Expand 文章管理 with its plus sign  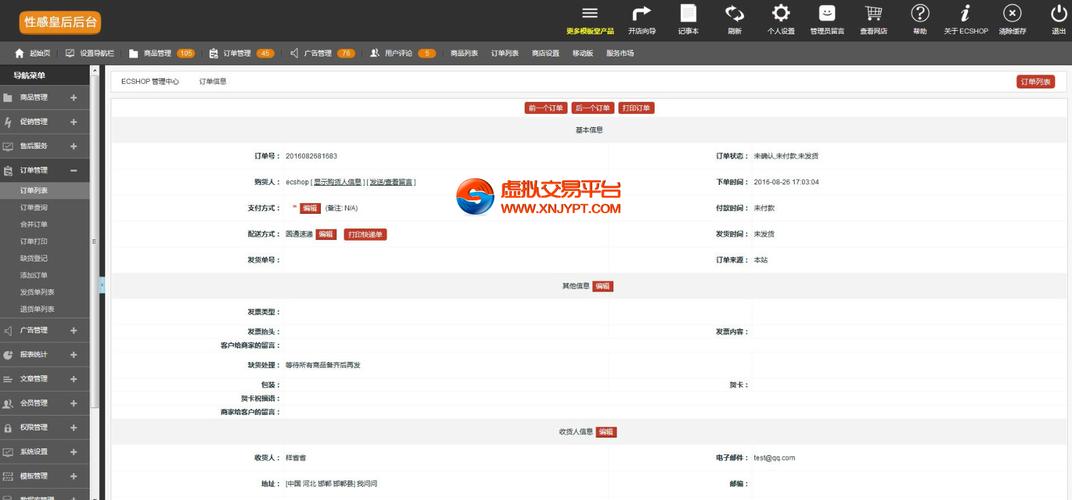tap(74, 379)
